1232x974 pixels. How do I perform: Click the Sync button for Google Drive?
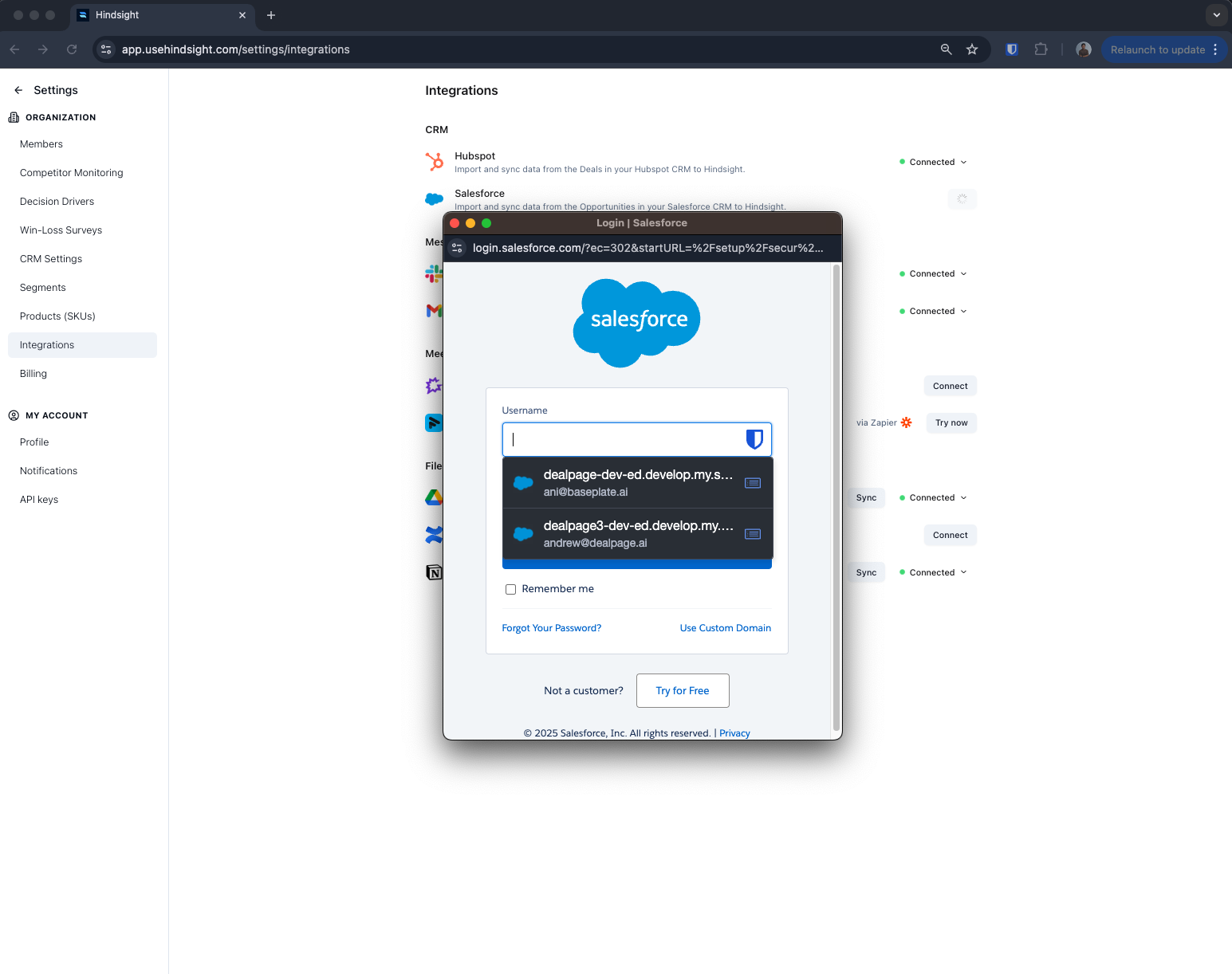(866, 497)
